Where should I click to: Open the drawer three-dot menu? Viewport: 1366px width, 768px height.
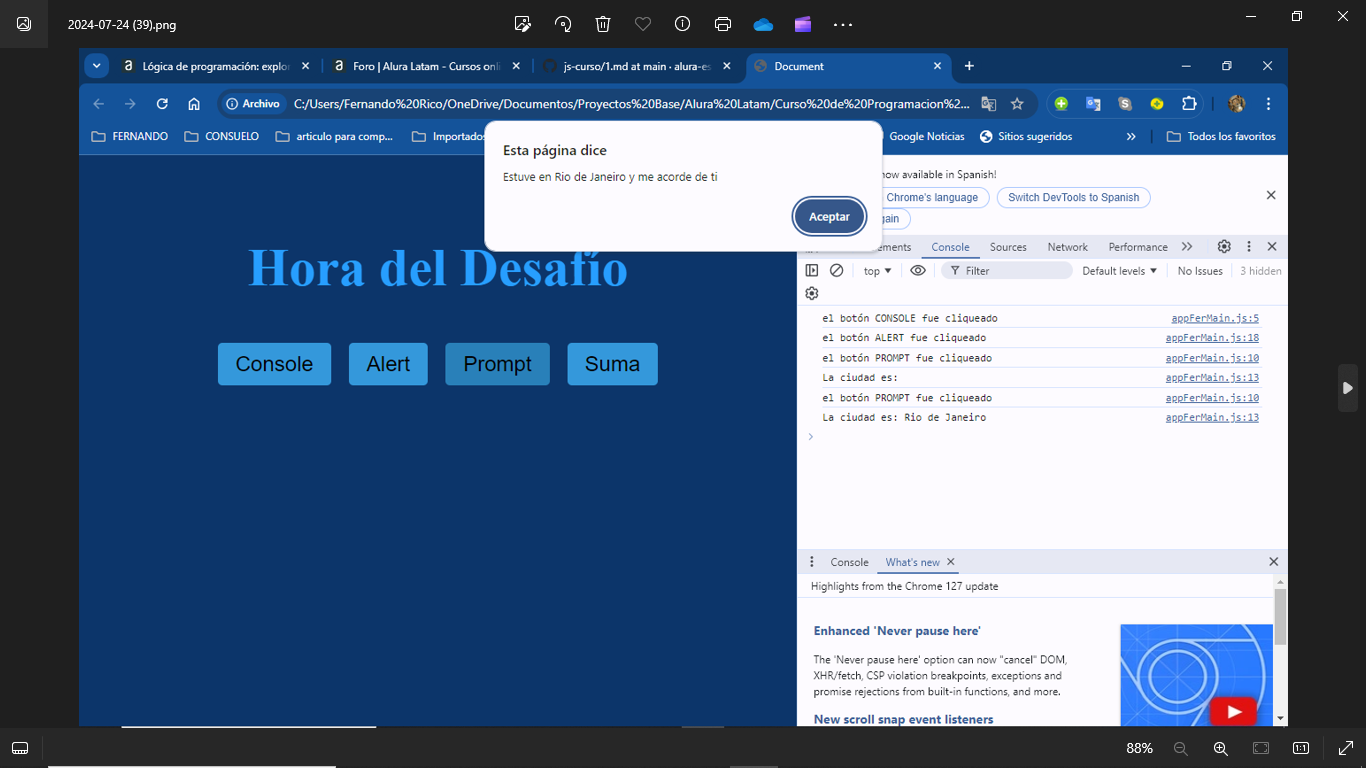pos(812,562)
